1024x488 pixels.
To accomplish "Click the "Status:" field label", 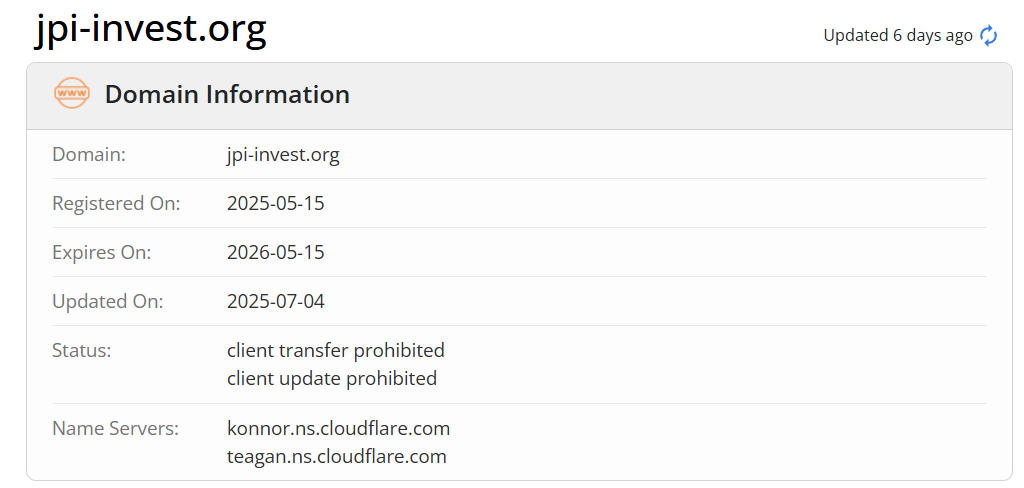I will [x=81, y=351].
